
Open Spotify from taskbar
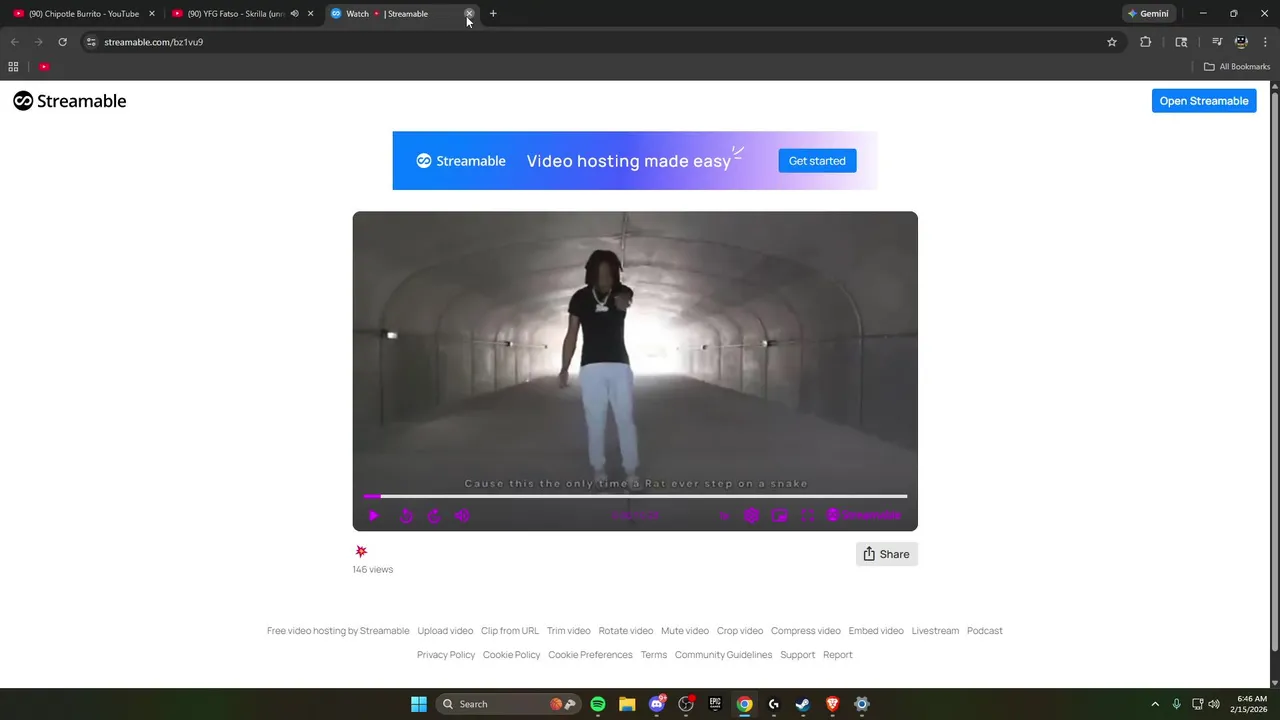[598, 704]
